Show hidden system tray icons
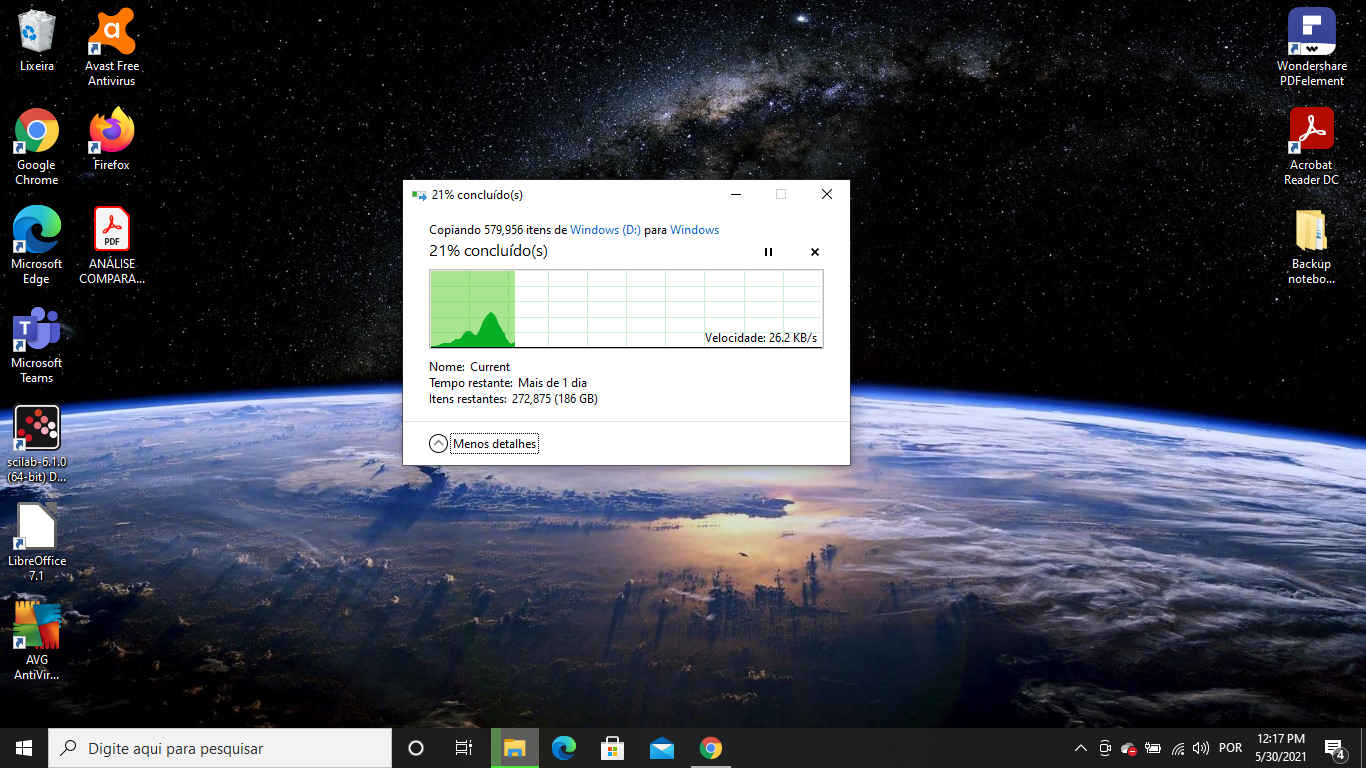 [x=1081, y=748]
